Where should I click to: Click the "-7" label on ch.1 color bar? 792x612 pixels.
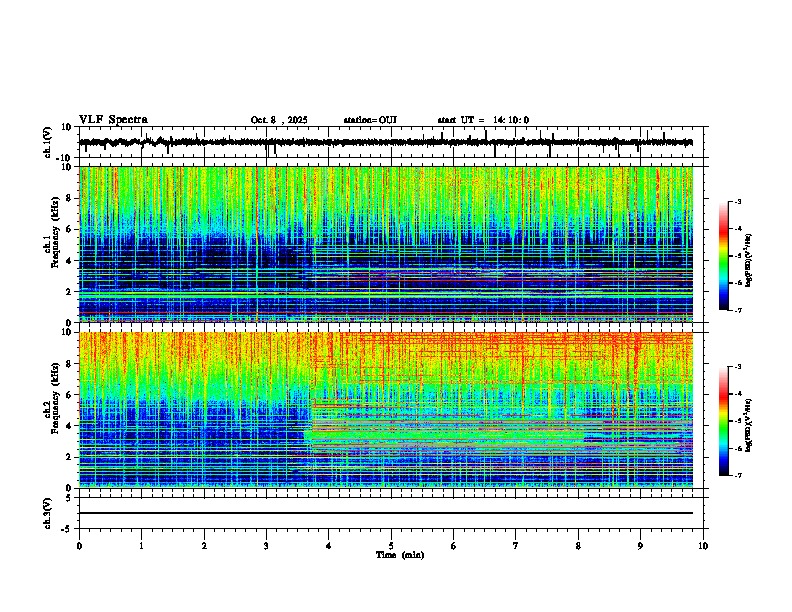[737, 310]
